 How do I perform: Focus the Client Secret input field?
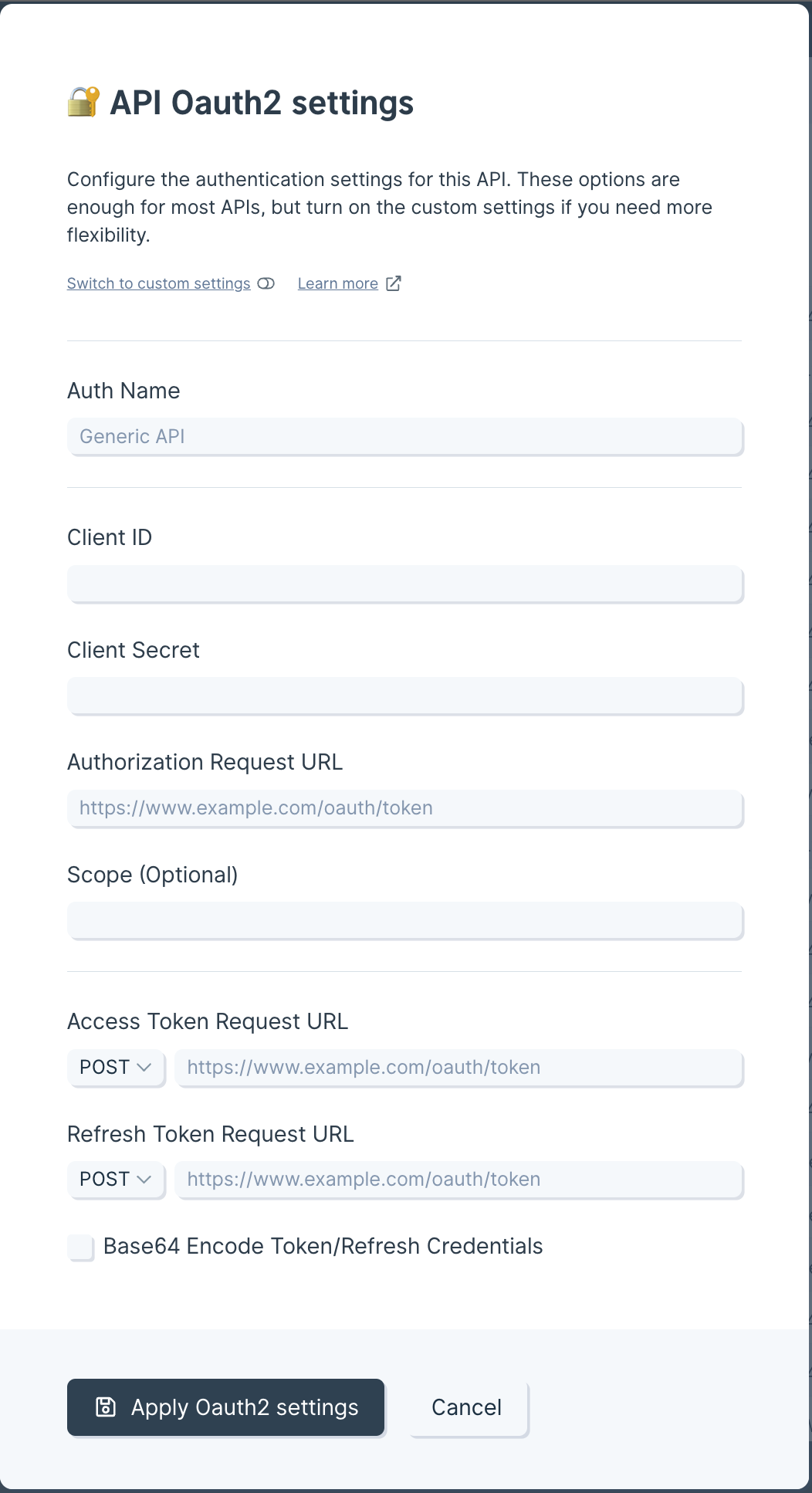pos(405,696)
